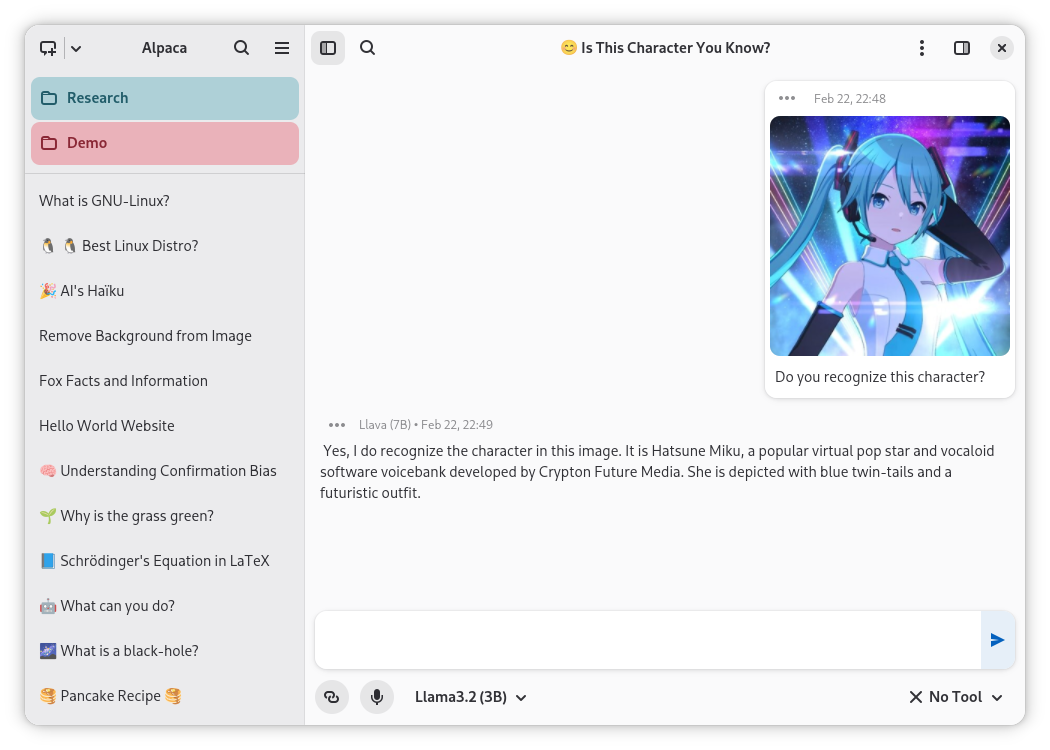Viewport: 1050px width, 750px height.
Task: Open the 'What is a black-hole?' chat
Action: coord(165,651)
